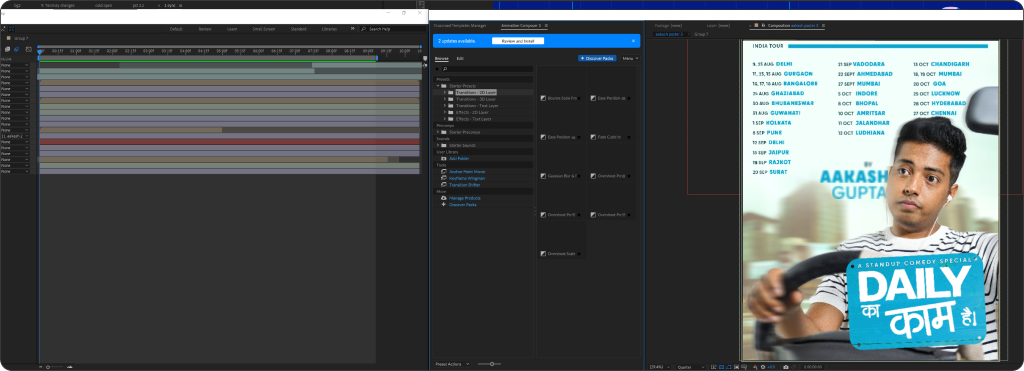Toggle the blue motion blur switch in timeline header
The image size is (1024, 371).
point(16,49)
